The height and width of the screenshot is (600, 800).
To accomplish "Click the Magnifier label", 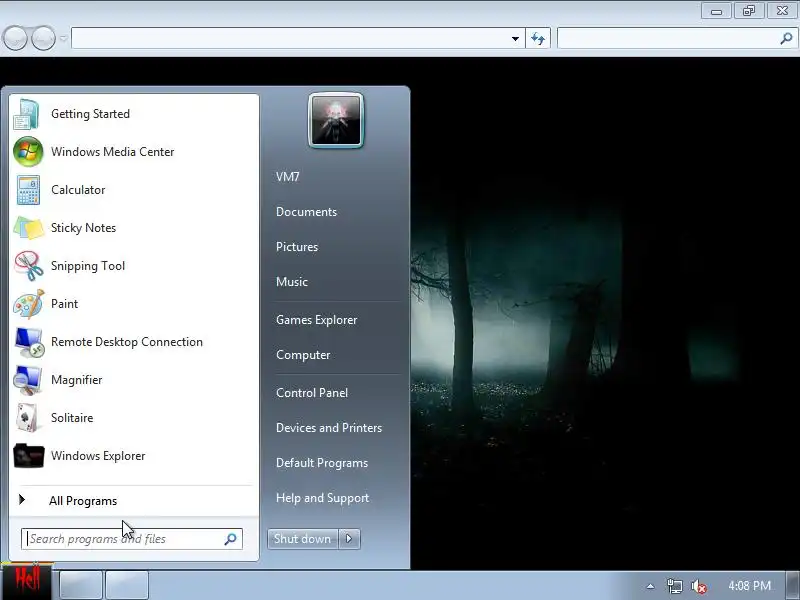I will (77, 380).
